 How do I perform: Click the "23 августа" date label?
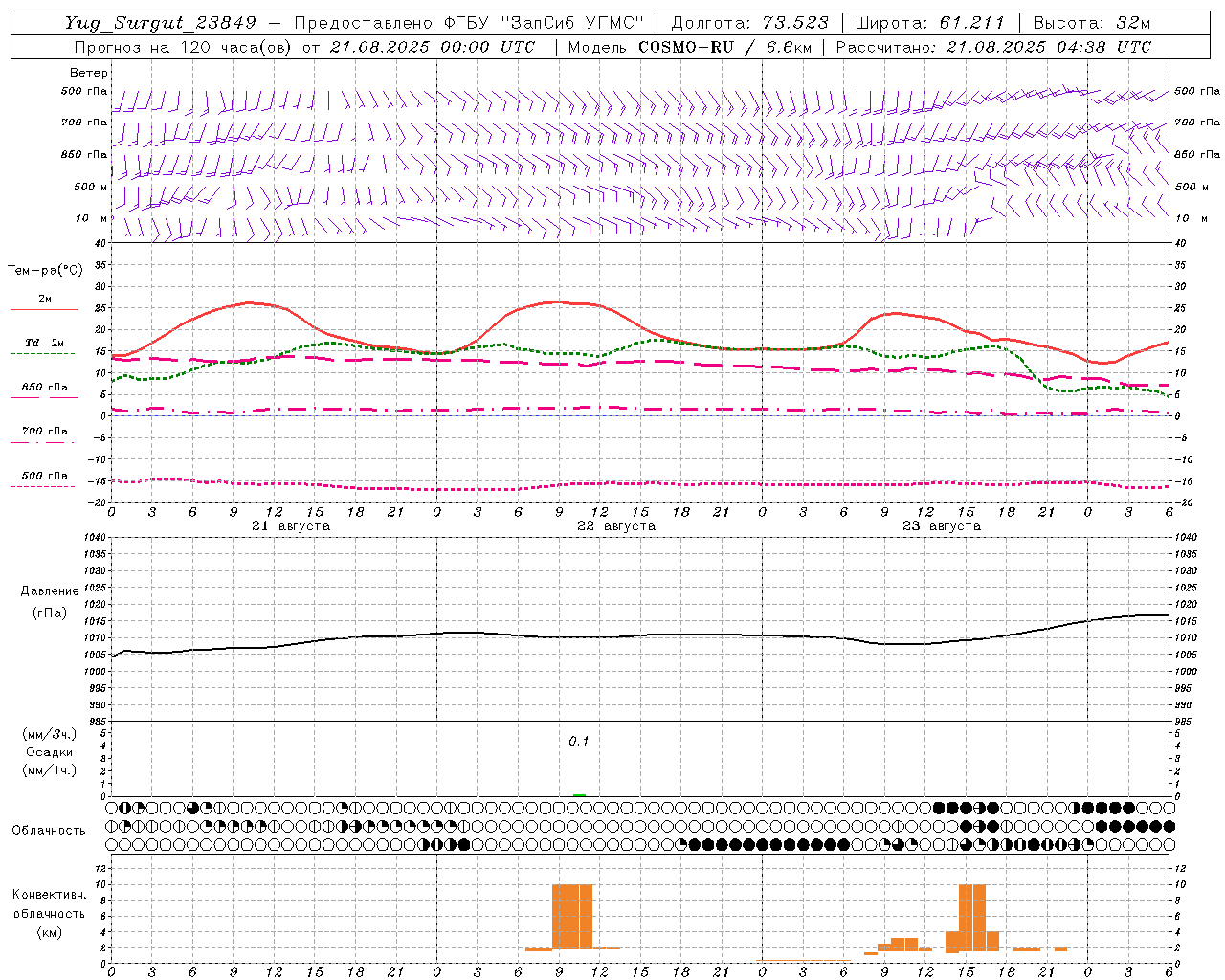coord(942,526)
